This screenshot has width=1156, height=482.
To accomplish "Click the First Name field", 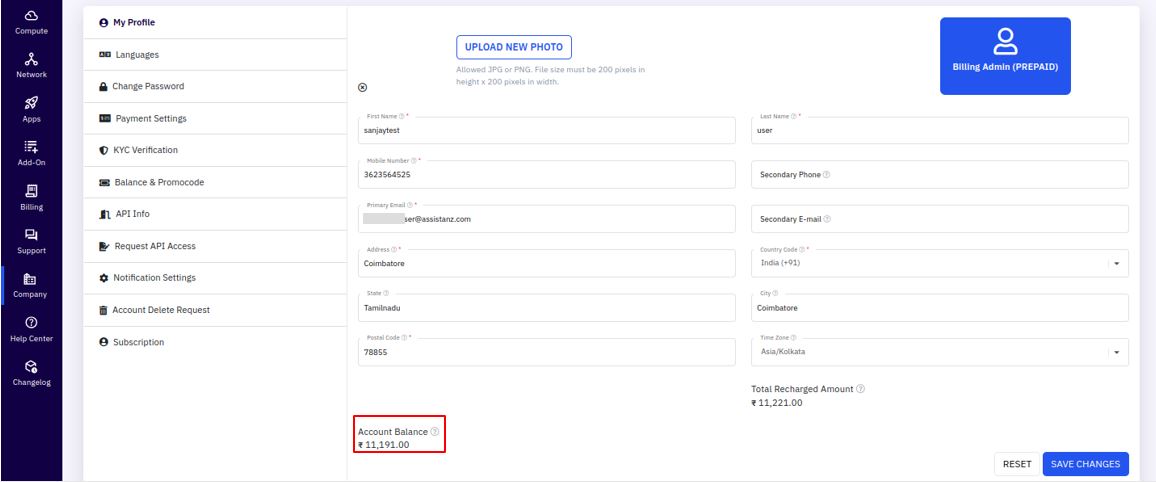I will pyautogui.click(x=546, y=130).
